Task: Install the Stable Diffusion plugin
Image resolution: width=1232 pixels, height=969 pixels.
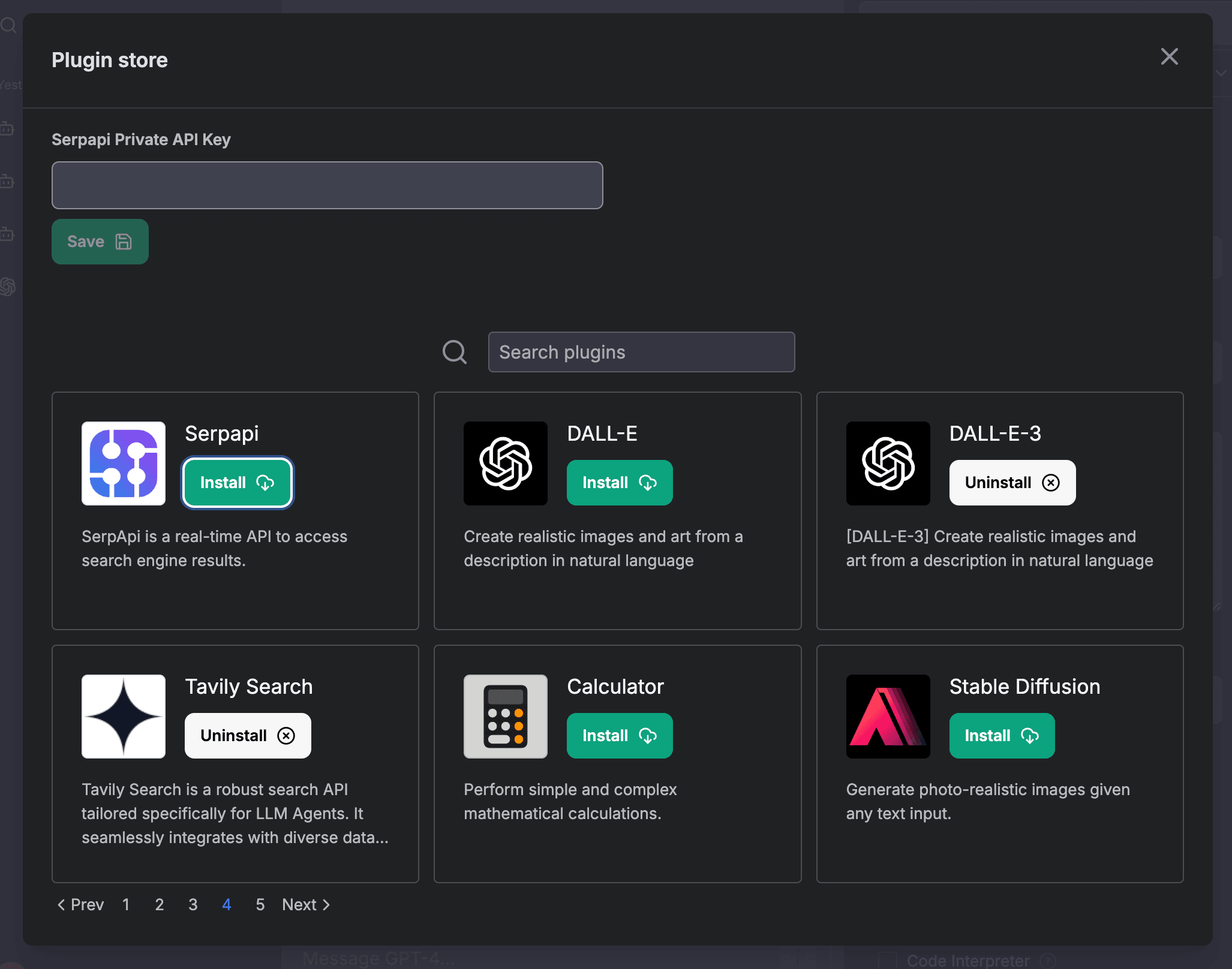Action: [1002, 736]
